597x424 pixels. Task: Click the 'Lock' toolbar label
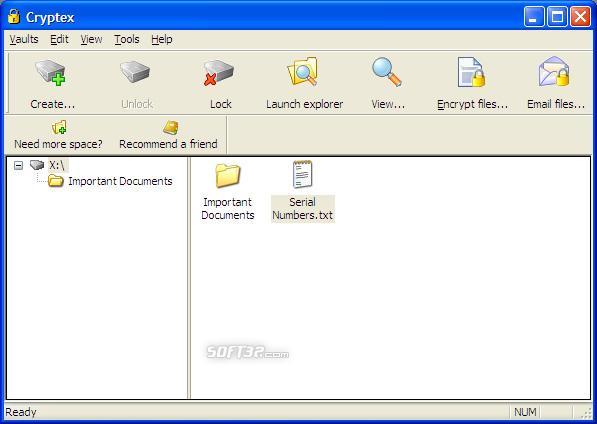[220, 104]
